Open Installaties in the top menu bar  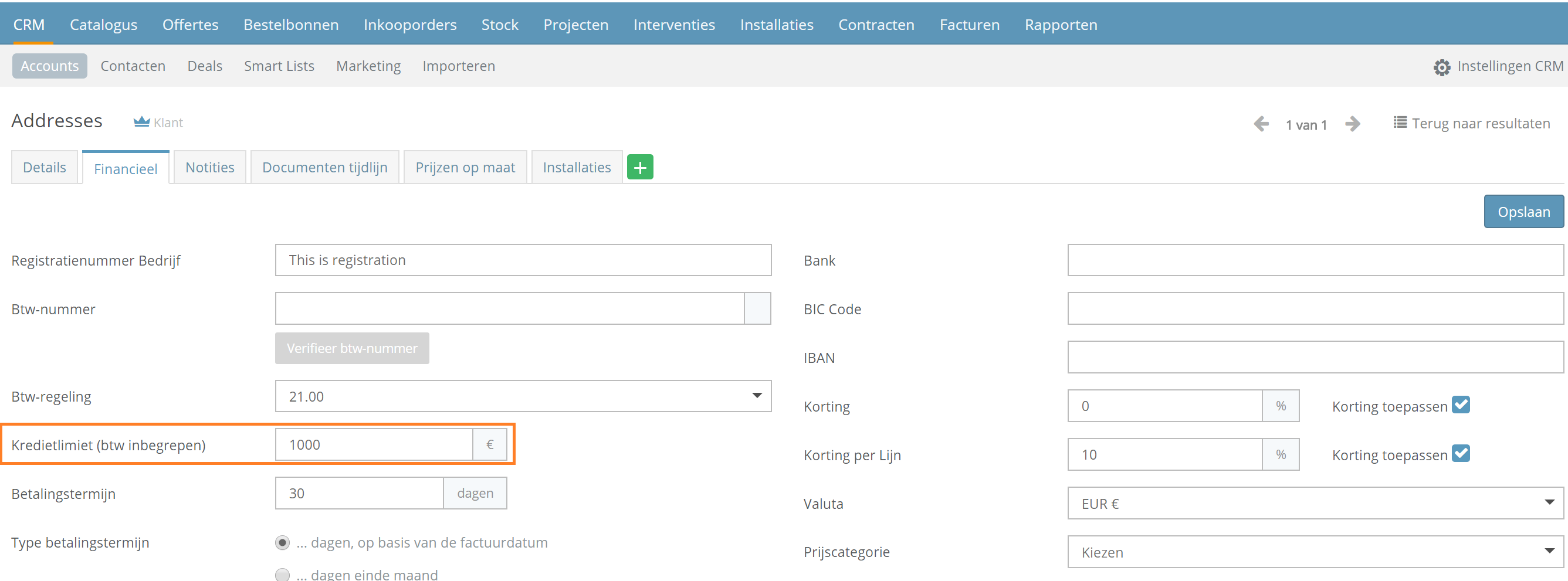777,25
